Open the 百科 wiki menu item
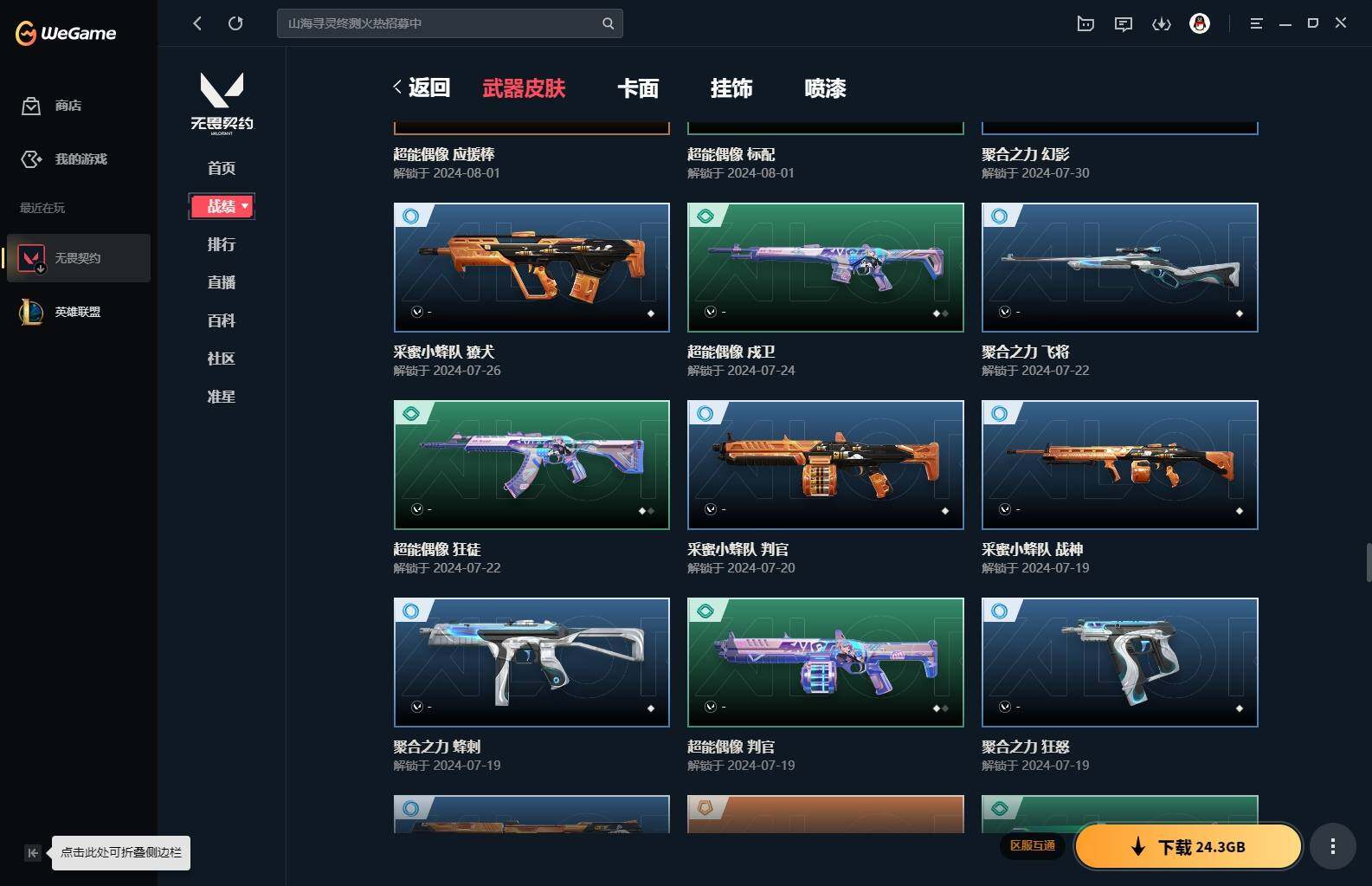This screenshot has width=1372, height=886. click(222, 320)
